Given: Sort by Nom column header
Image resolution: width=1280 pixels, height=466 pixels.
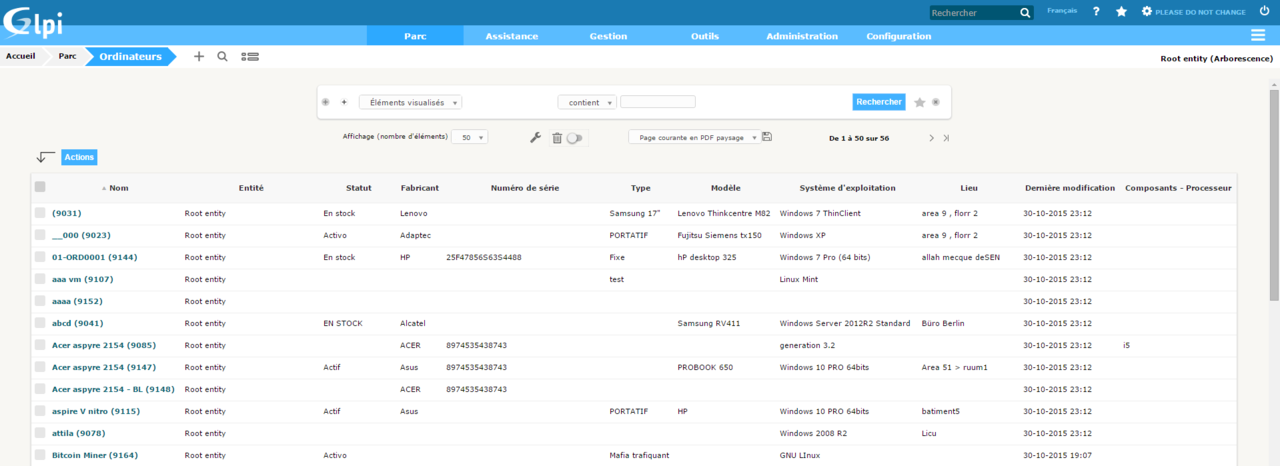Looking at the screenshot, I should (x=119, y=188).
